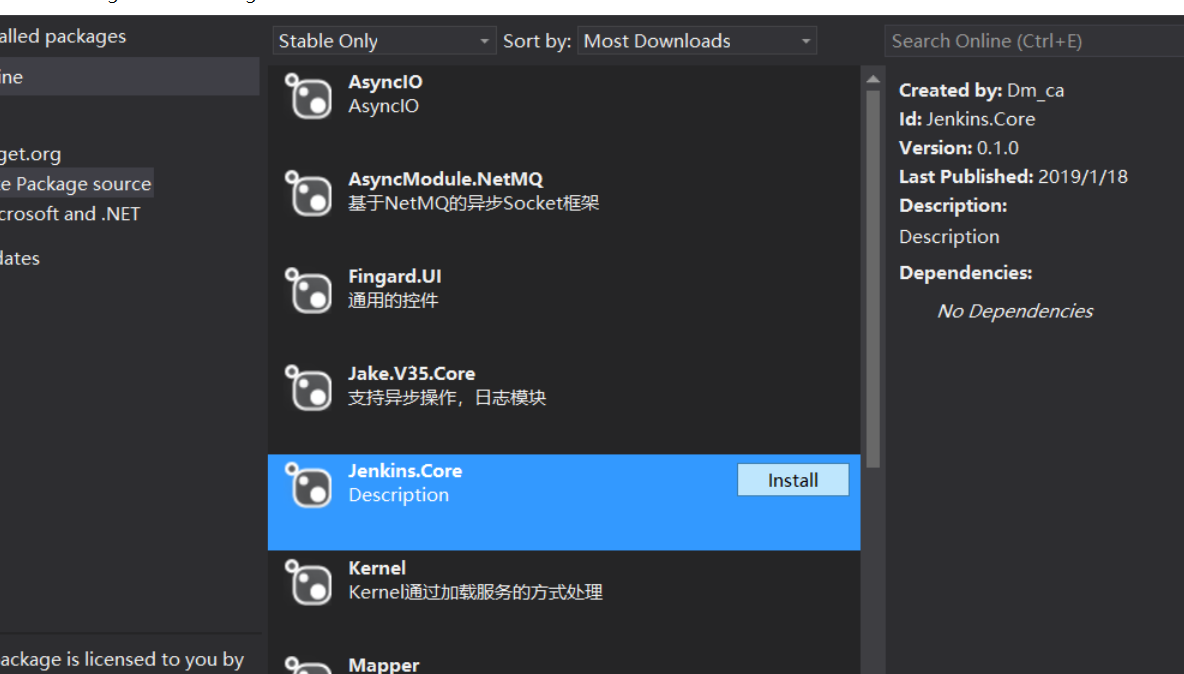Select the AsyncIO package name
This screenshot has width=1184, height=674.
point(385,82)
